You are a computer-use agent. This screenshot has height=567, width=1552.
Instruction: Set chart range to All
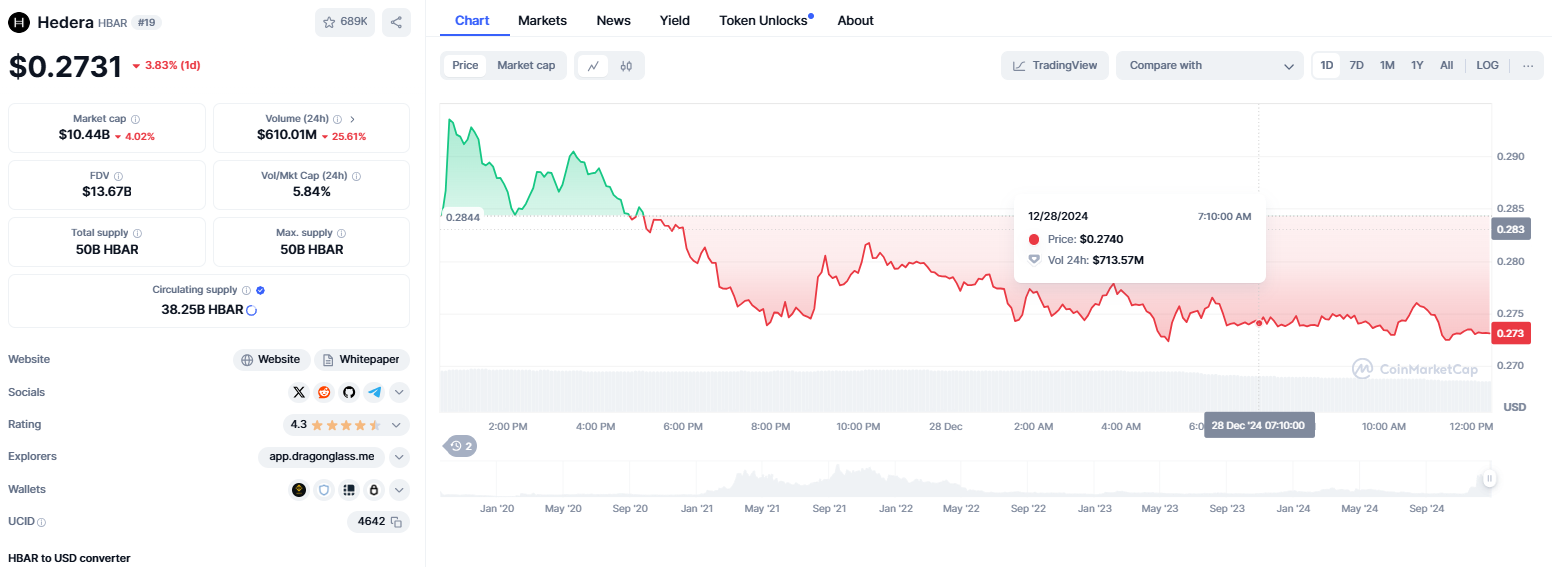(x=1446, y=65)
